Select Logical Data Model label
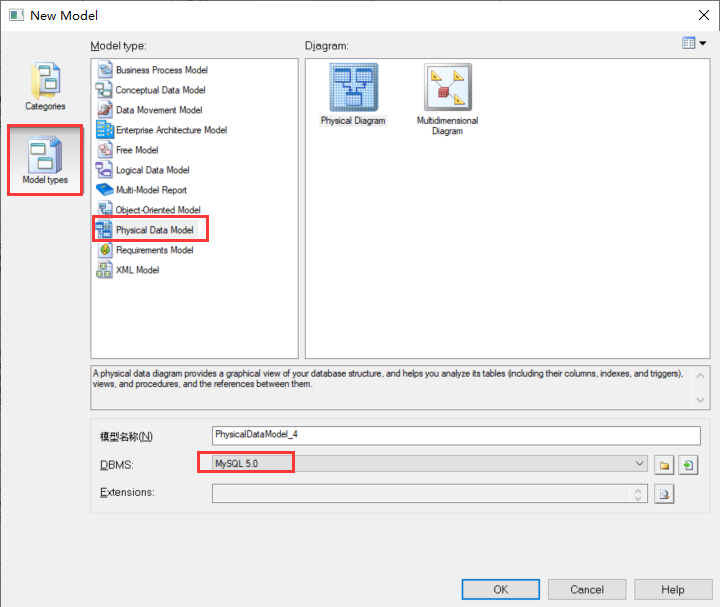Screen dimensions: 720x607 (x=152, y=170)
